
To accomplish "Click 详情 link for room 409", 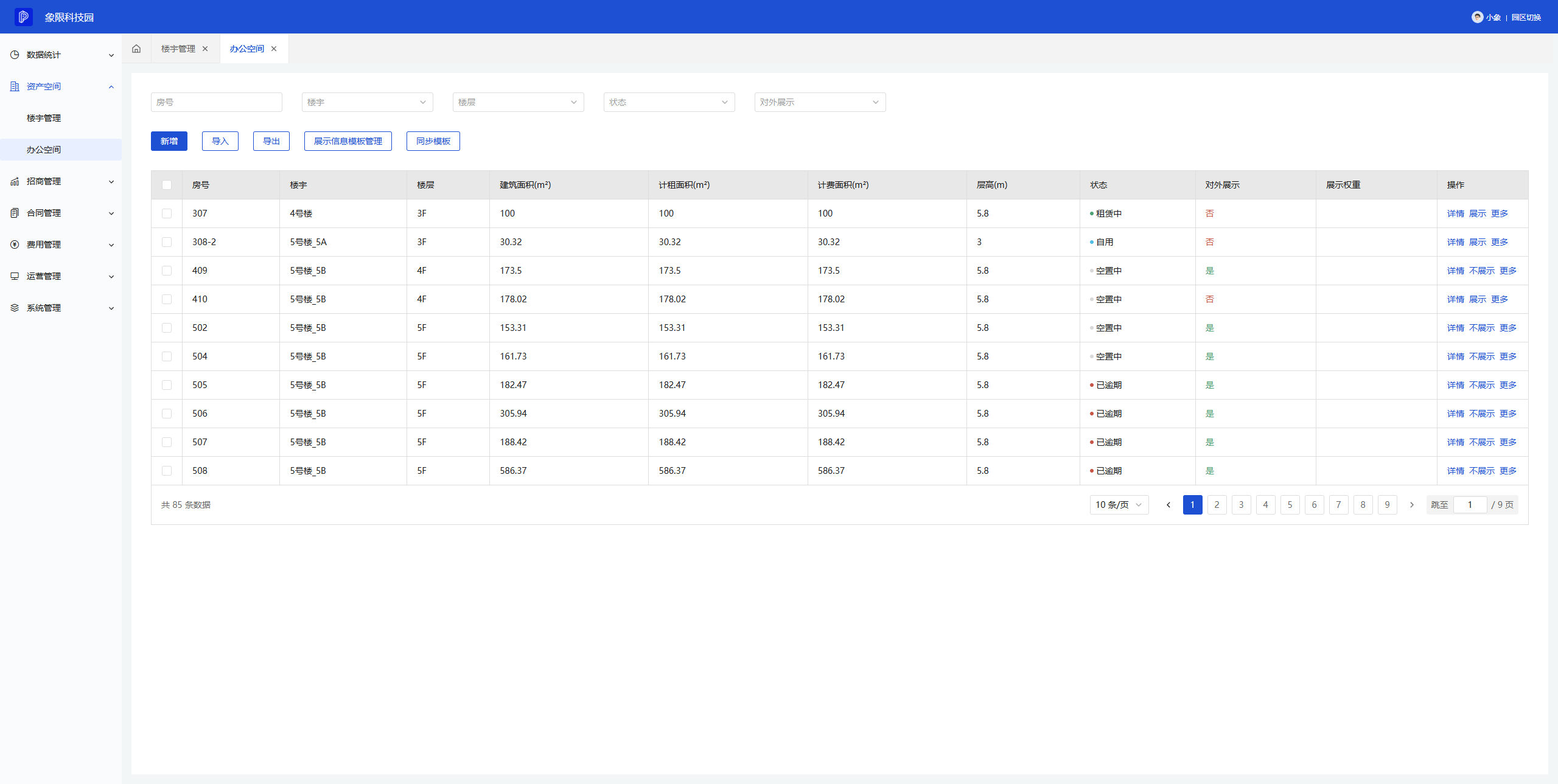I will click(x=1455, y=271).
